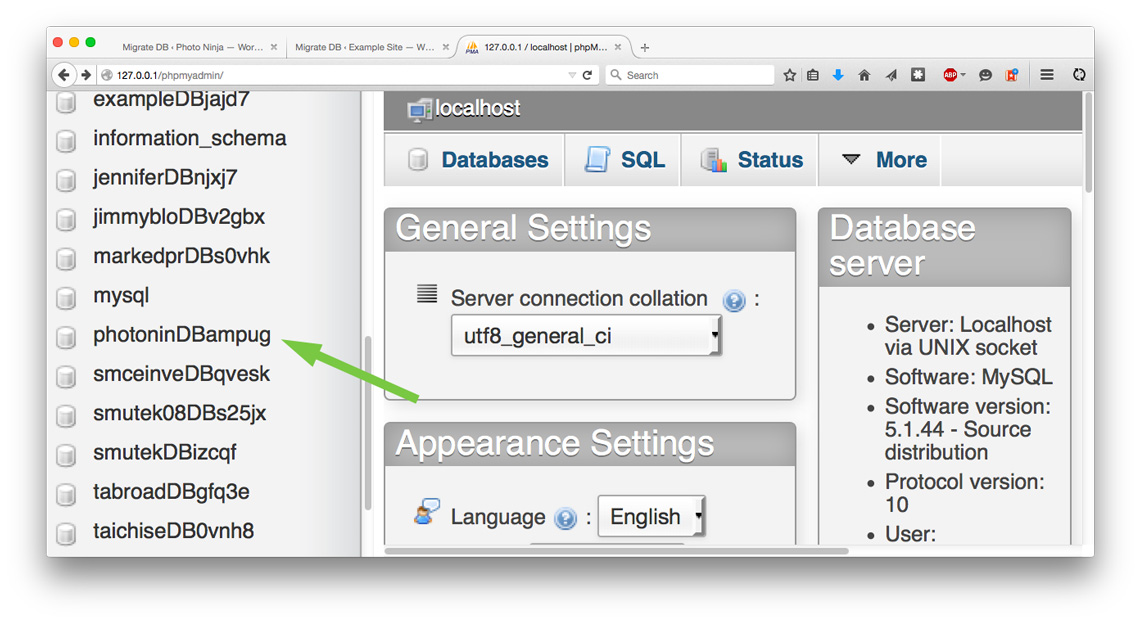Click the General Settings list icon

tap(427, 294)
